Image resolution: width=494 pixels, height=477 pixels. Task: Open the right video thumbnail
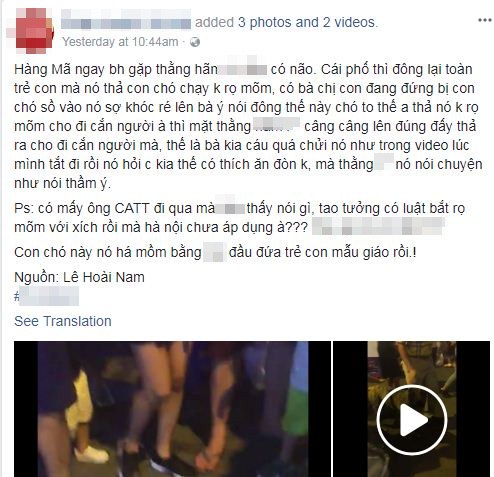click(412, 409)
